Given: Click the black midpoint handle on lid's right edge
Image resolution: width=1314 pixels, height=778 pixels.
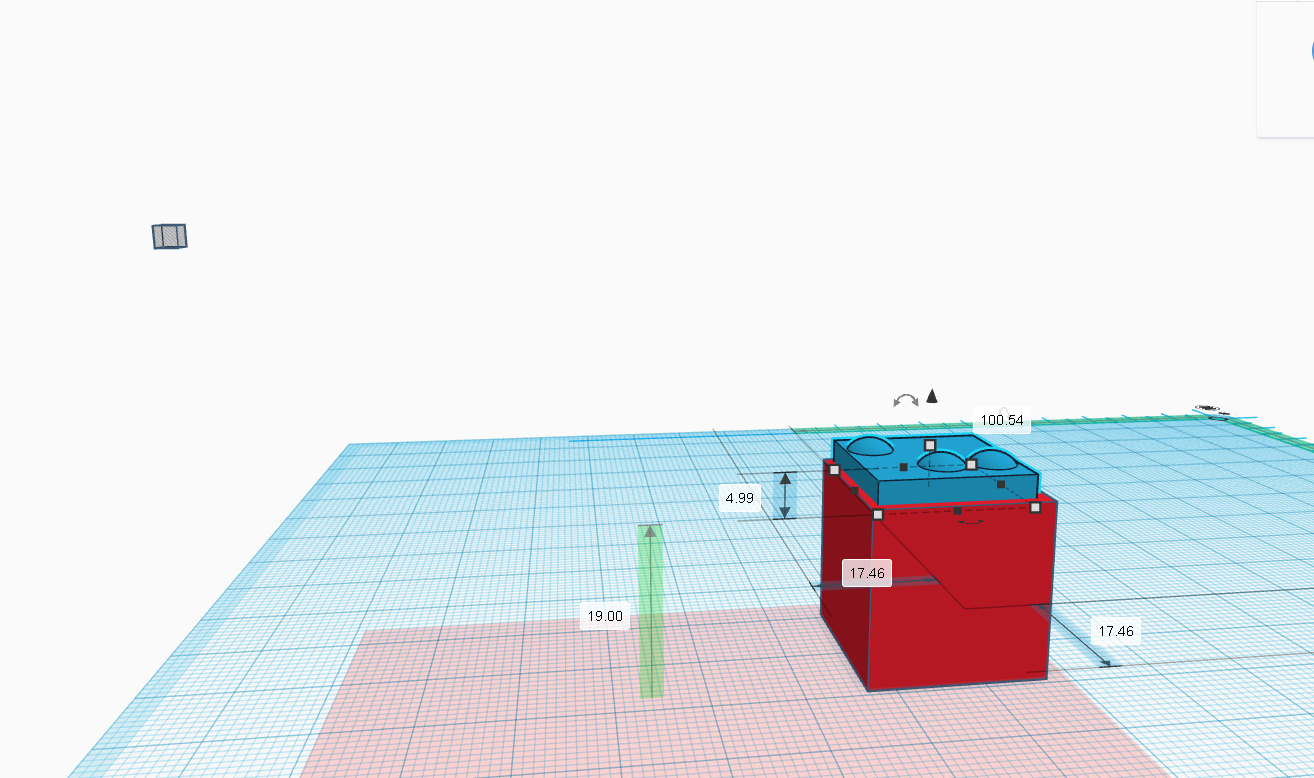Looking at the screenshot, I should pyautogui.click(x=1001, y=484).
